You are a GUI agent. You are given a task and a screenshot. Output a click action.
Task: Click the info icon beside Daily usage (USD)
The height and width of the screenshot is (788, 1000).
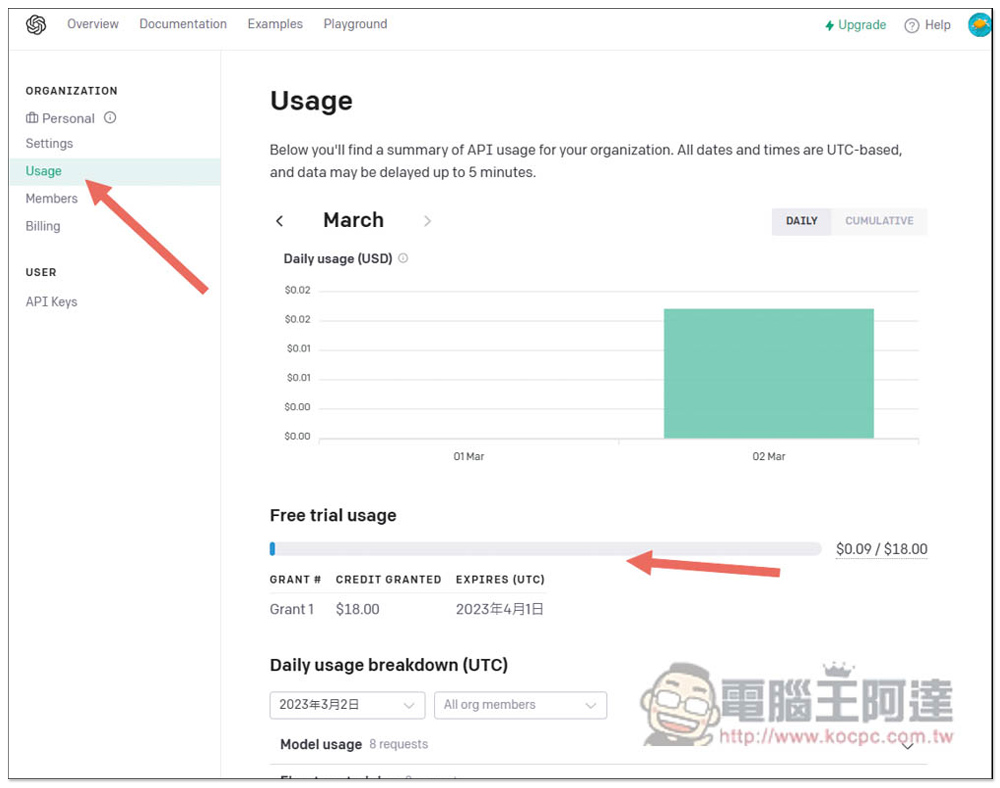403,258
